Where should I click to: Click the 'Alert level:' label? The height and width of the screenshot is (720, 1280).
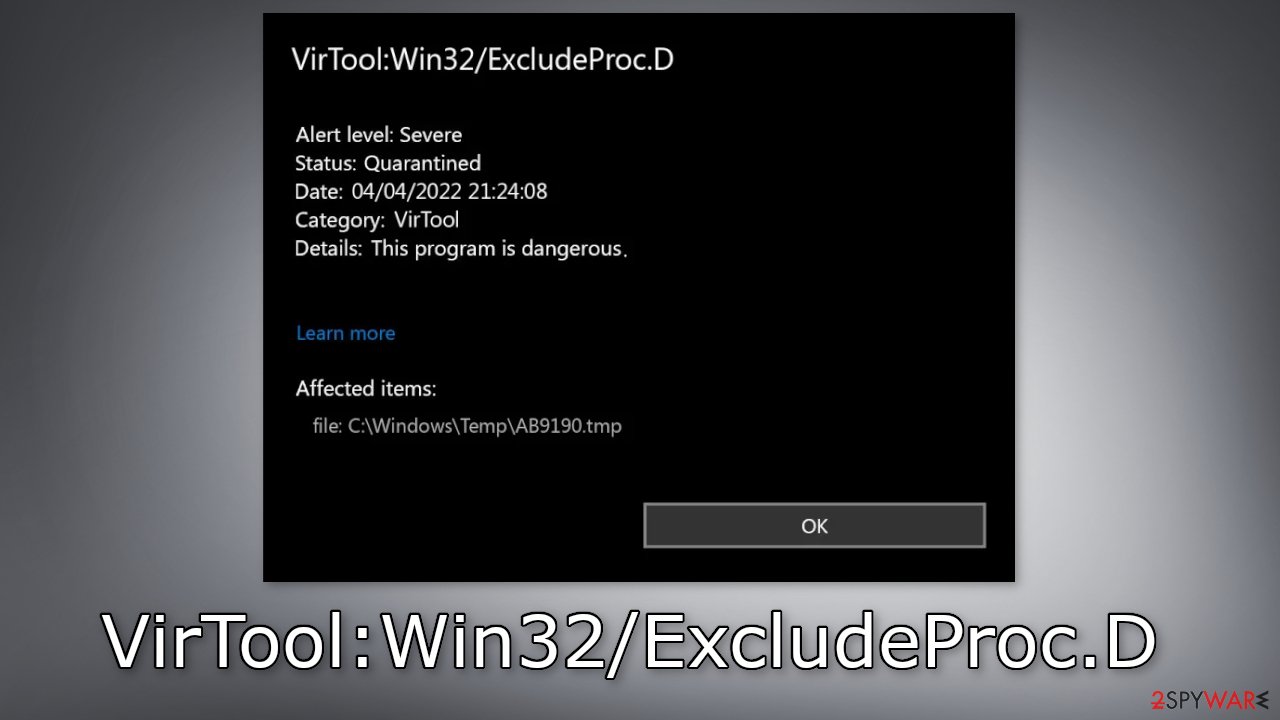click(x=345, y=134)
